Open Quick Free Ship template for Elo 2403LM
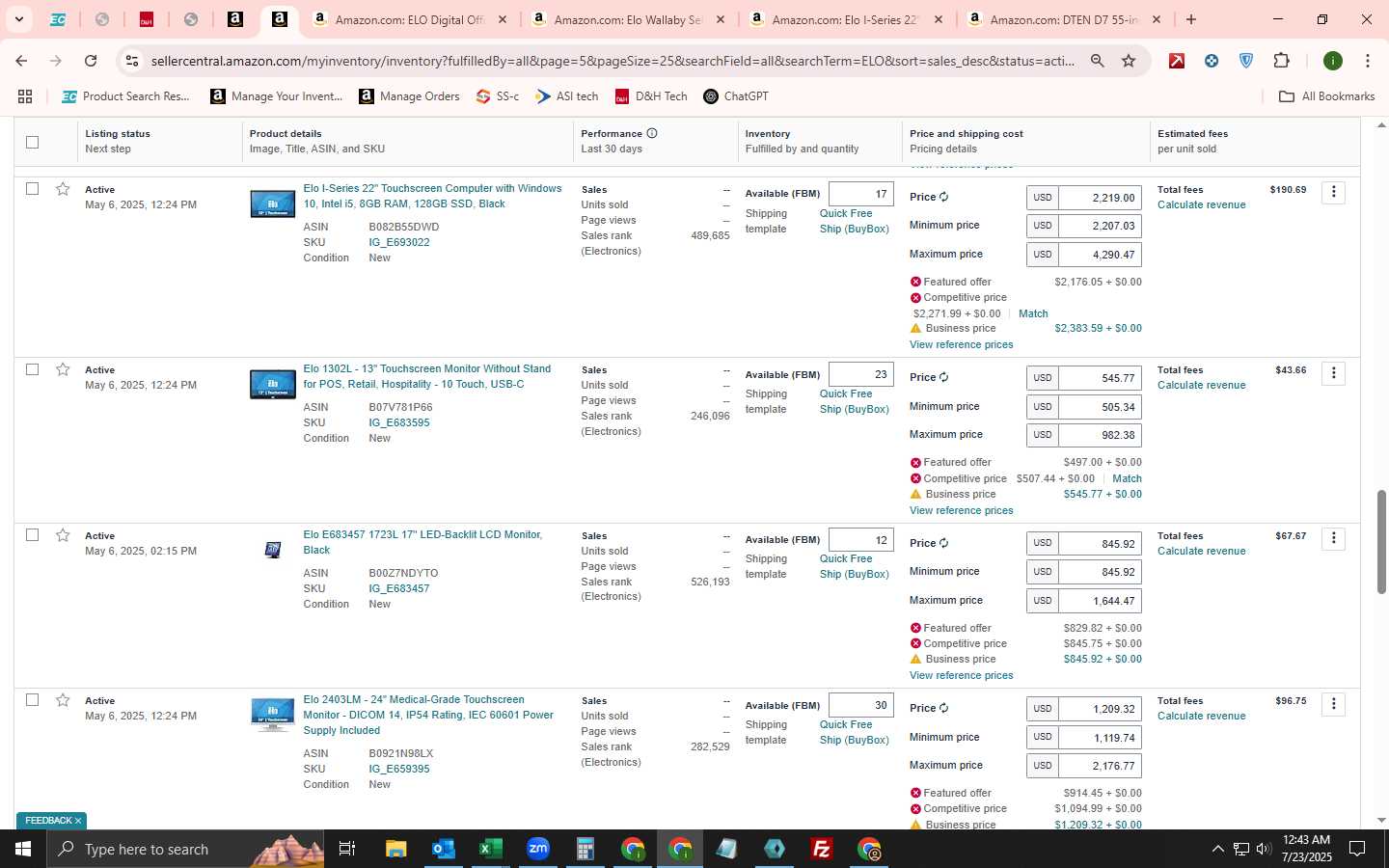The image size is (1389, 868). tap(854, 732)
